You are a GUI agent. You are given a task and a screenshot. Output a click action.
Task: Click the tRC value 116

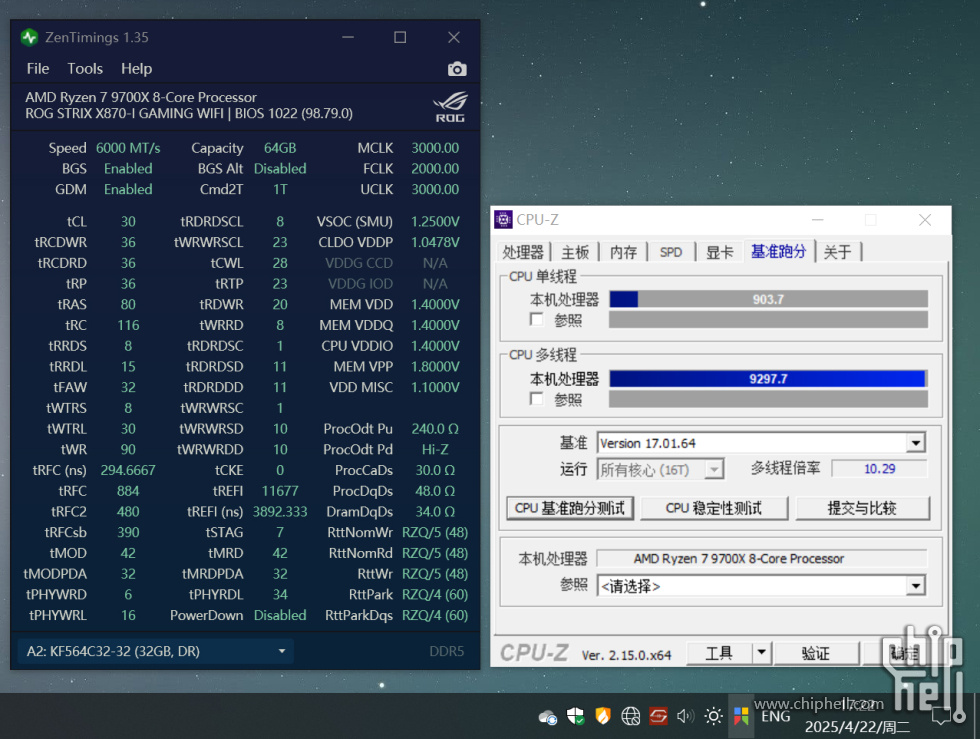[x=128, y=325]
